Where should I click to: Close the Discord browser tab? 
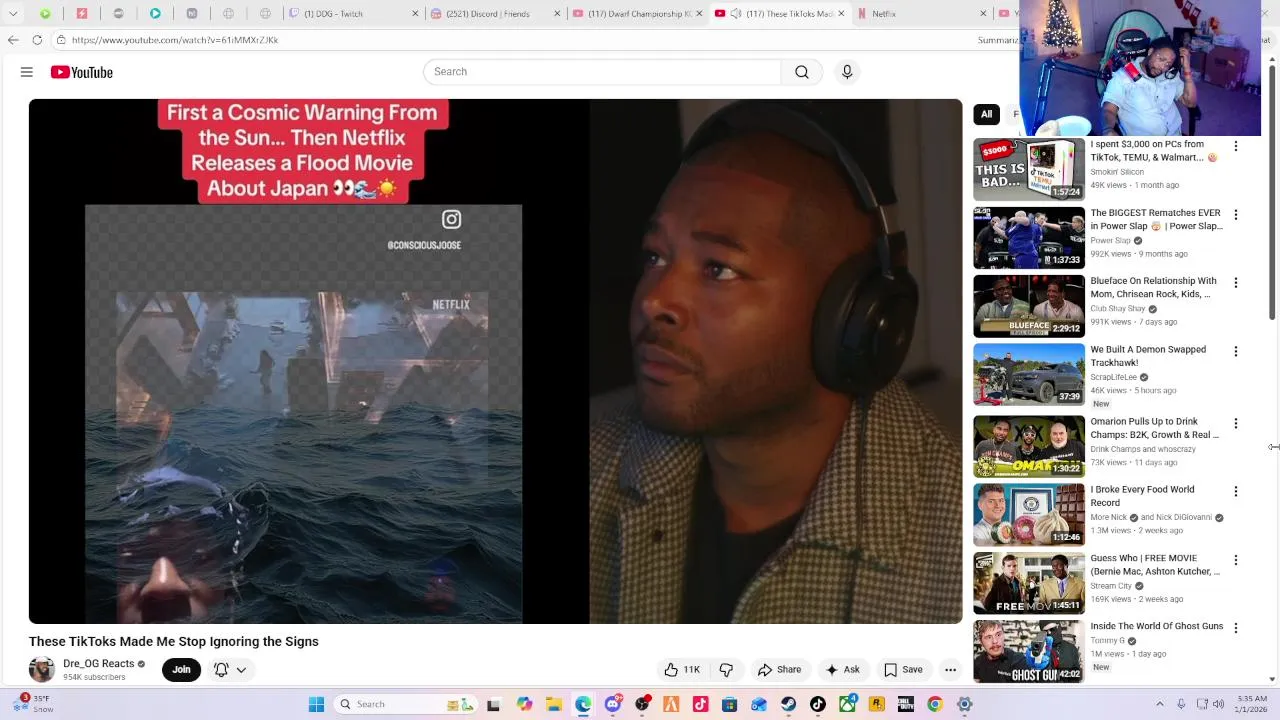pyautogui.click(x=556, y=14)
